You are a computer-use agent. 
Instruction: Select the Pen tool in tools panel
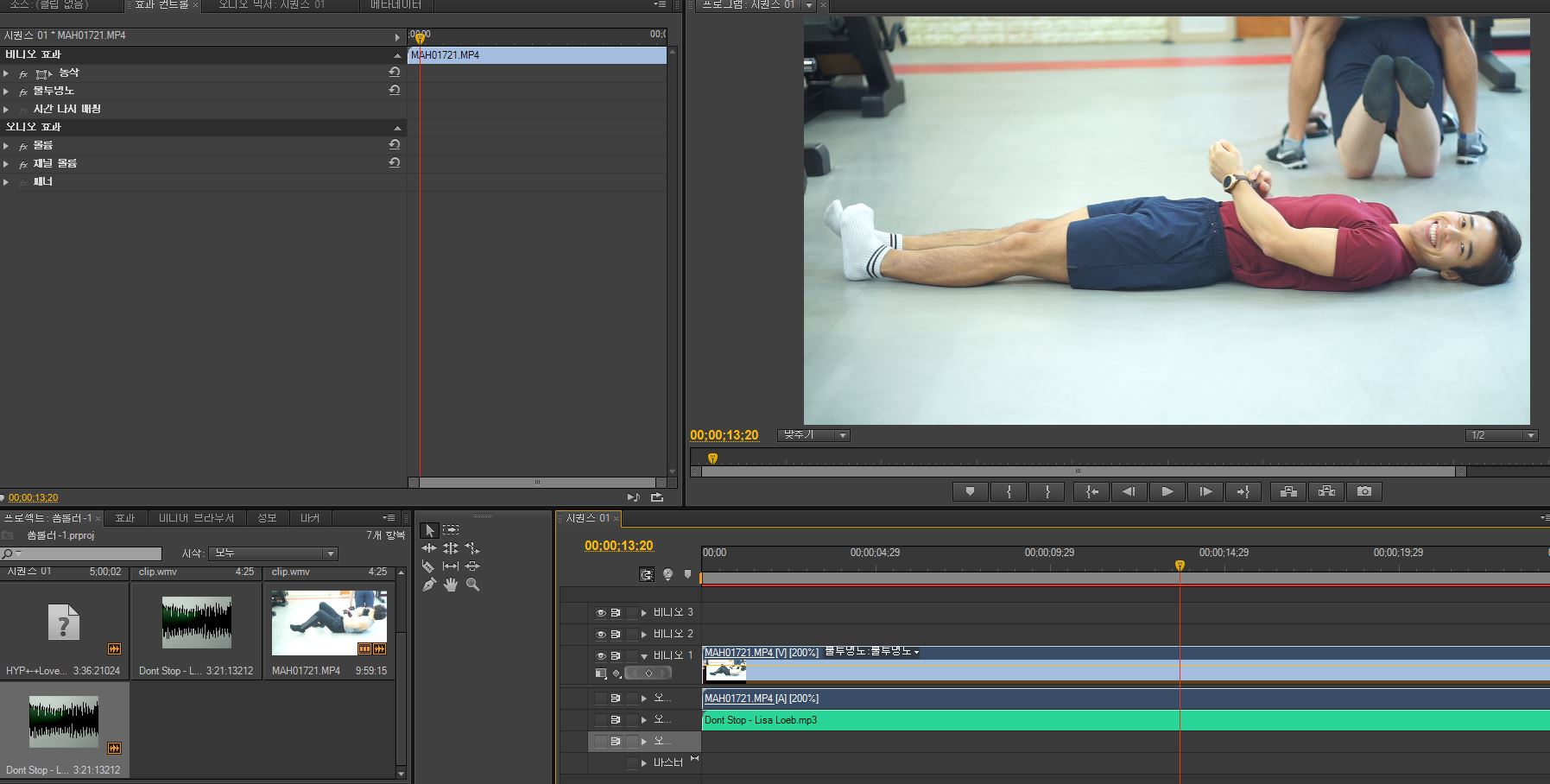(x=428, y=585)
